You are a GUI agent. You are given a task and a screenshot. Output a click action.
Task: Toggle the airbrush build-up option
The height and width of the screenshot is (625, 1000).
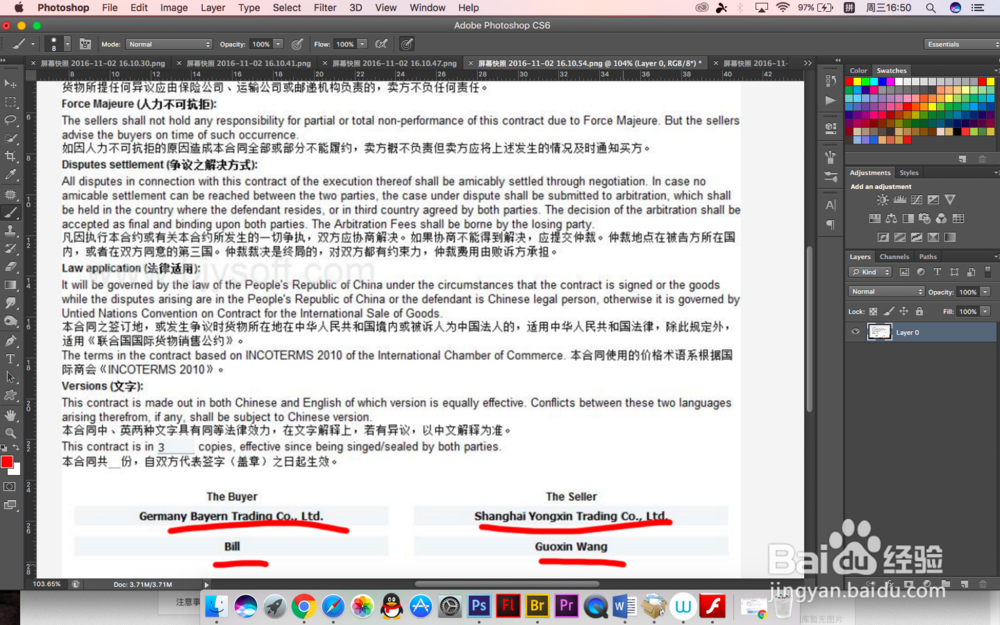[x=381, y=44]
